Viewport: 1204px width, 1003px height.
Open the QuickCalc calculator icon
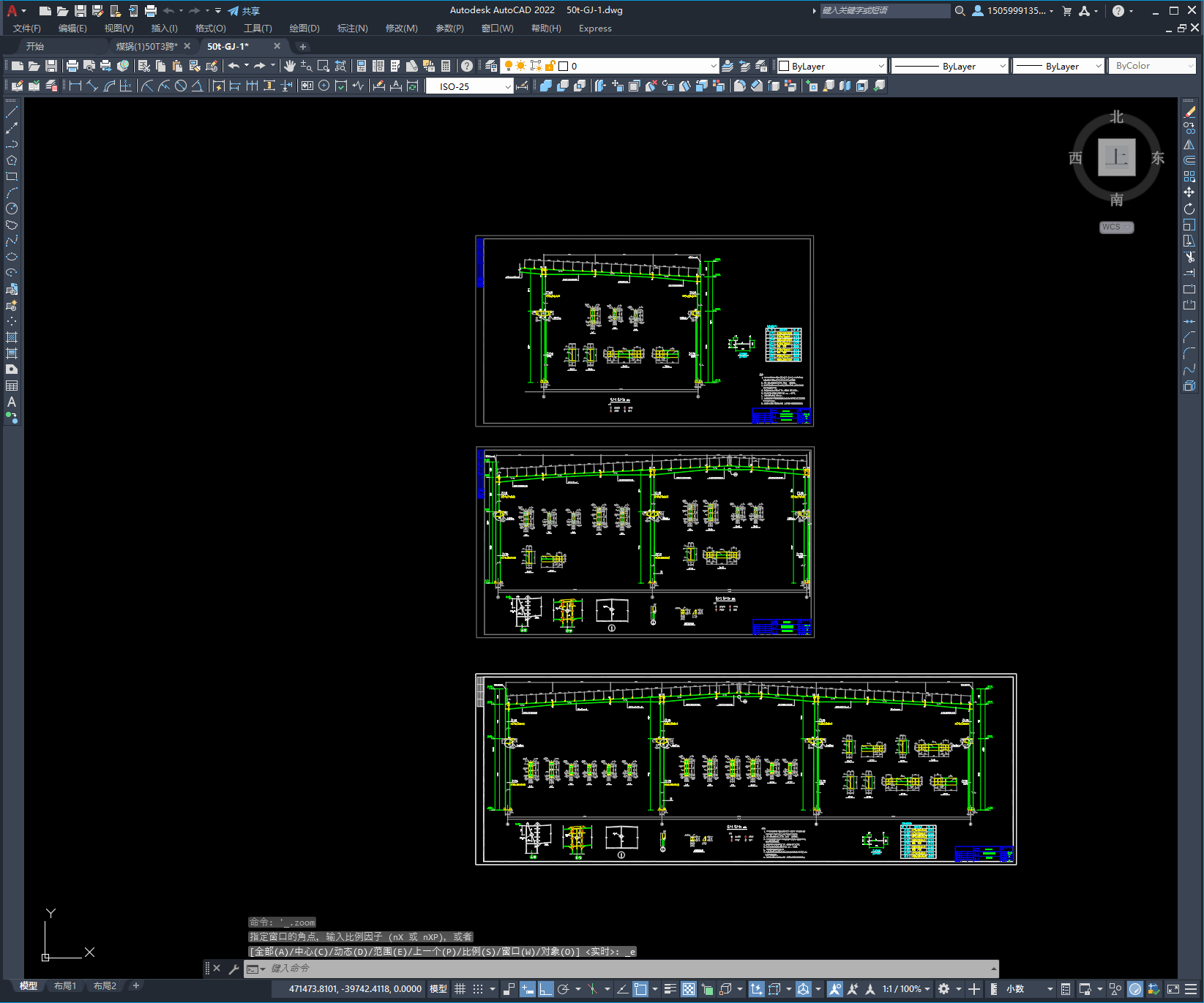click(446, 66)
